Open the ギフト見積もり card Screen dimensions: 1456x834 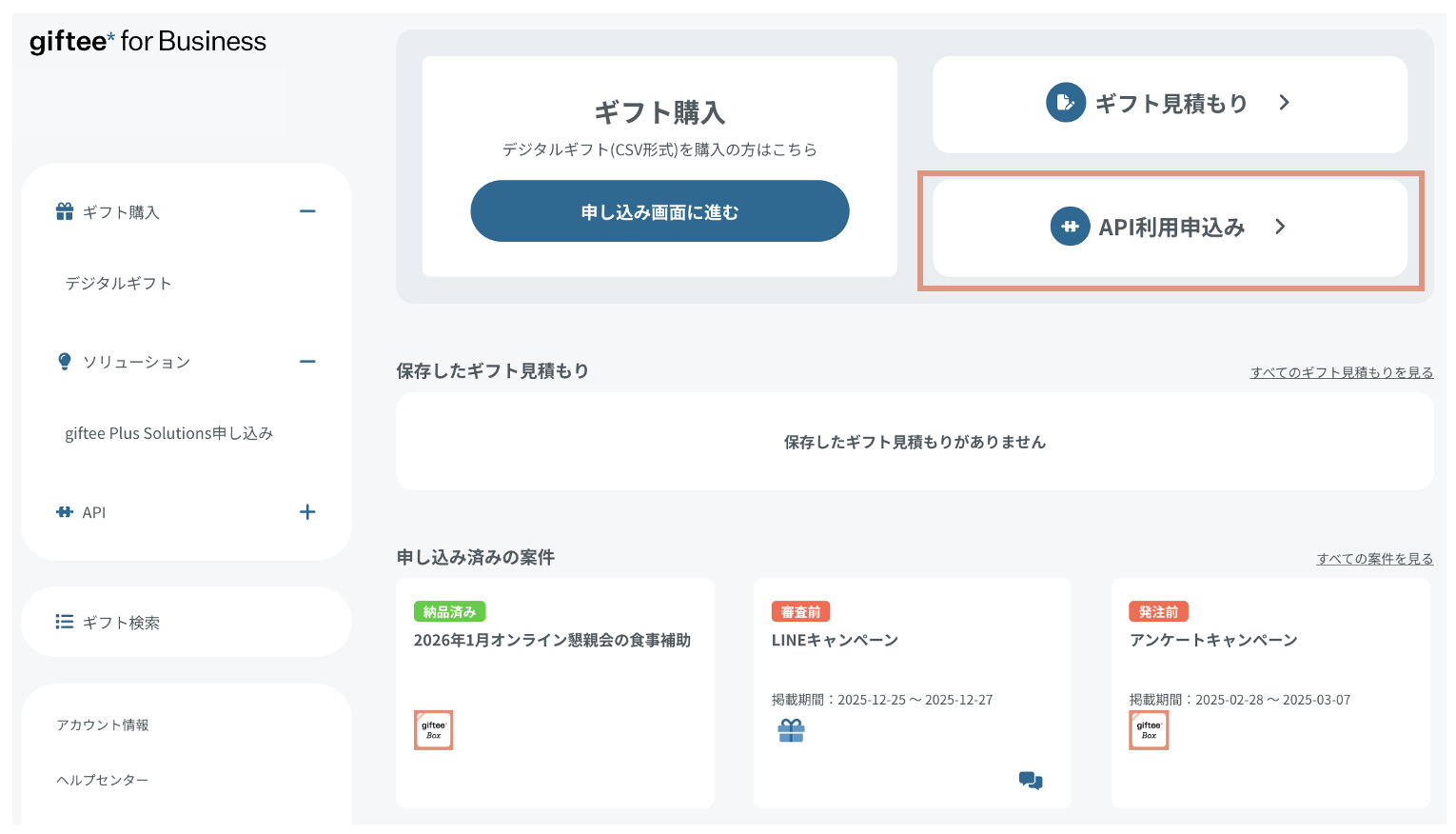[x=1170, y=105]
